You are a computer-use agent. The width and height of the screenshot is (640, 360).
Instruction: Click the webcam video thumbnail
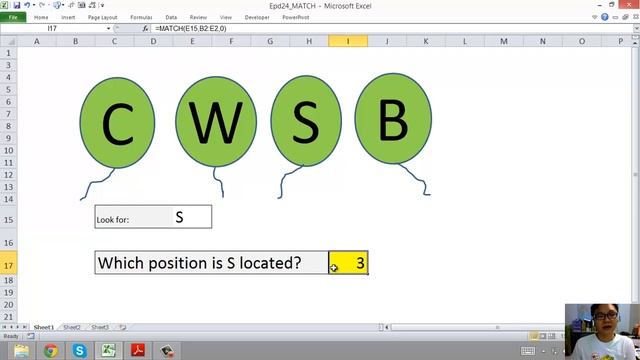[602, 332]
